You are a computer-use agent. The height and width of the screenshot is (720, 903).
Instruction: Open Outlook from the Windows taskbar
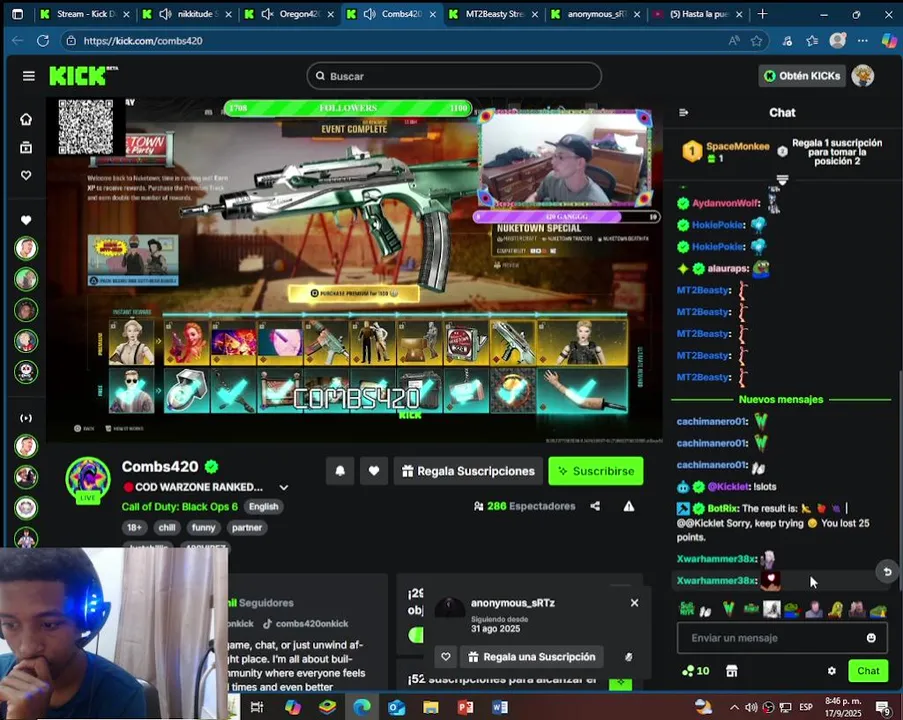[396, 707]
